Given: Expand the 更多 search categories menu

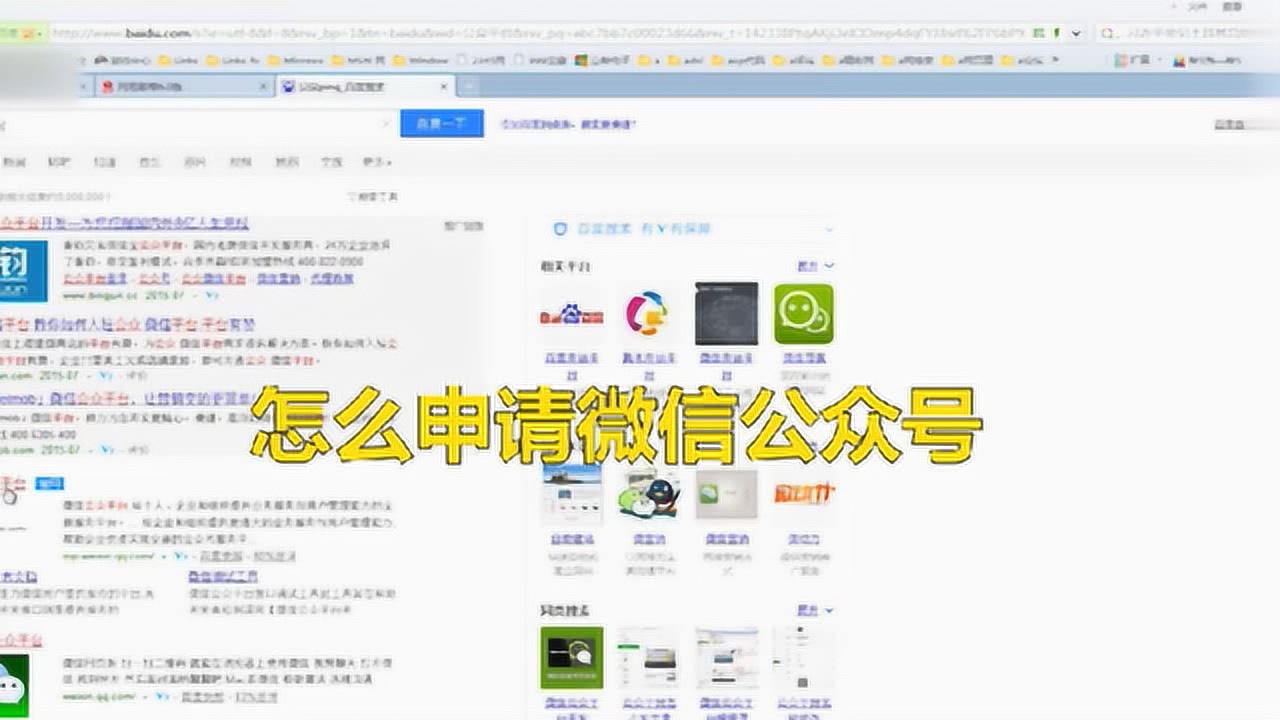Looking at the screenshot, I should click(x=377, y=162).
